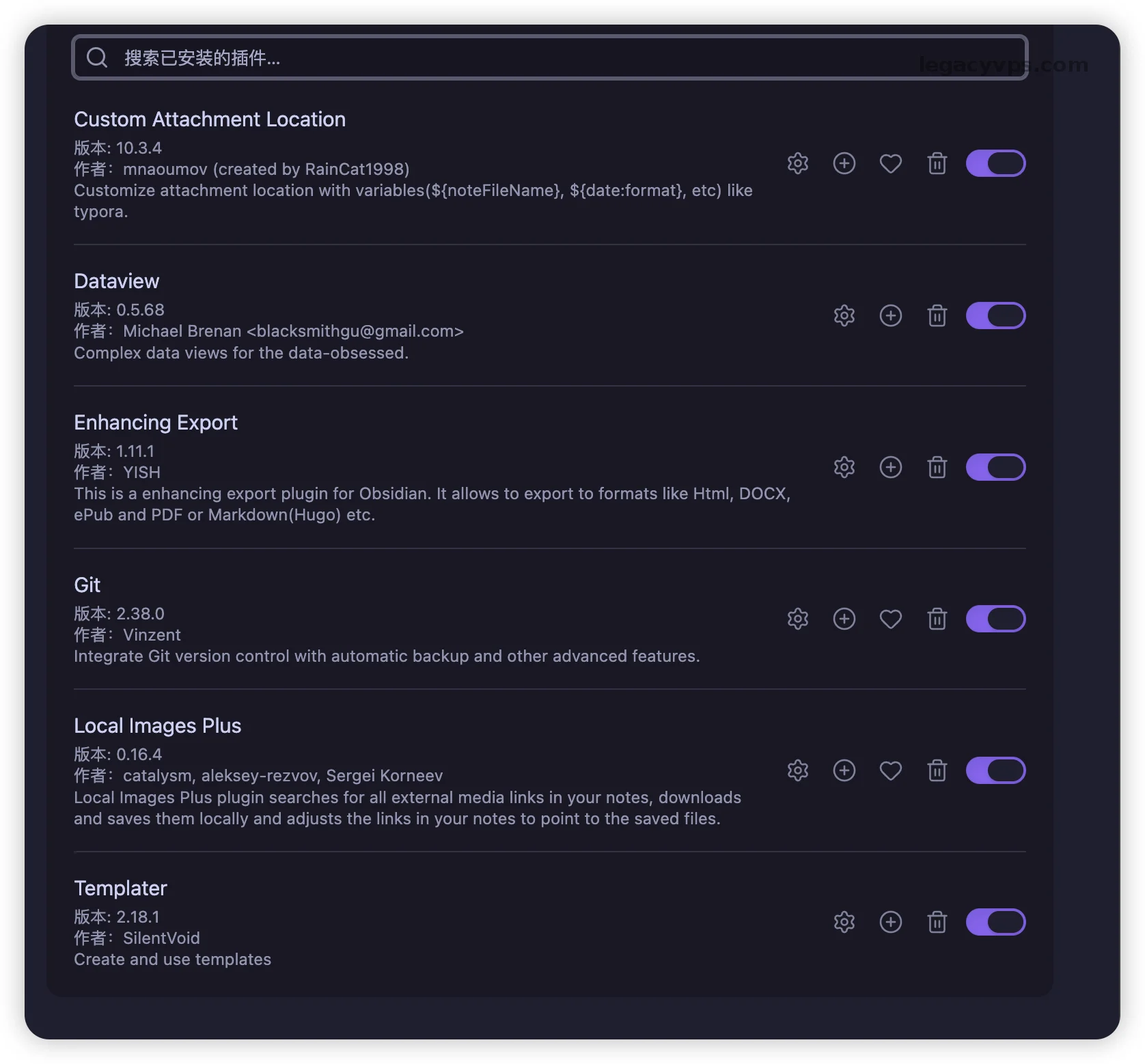Click donate heart for Local Images Plus
Image resolution: width=1145 pixels, height=1064 pixels.
tap(890, 770)
